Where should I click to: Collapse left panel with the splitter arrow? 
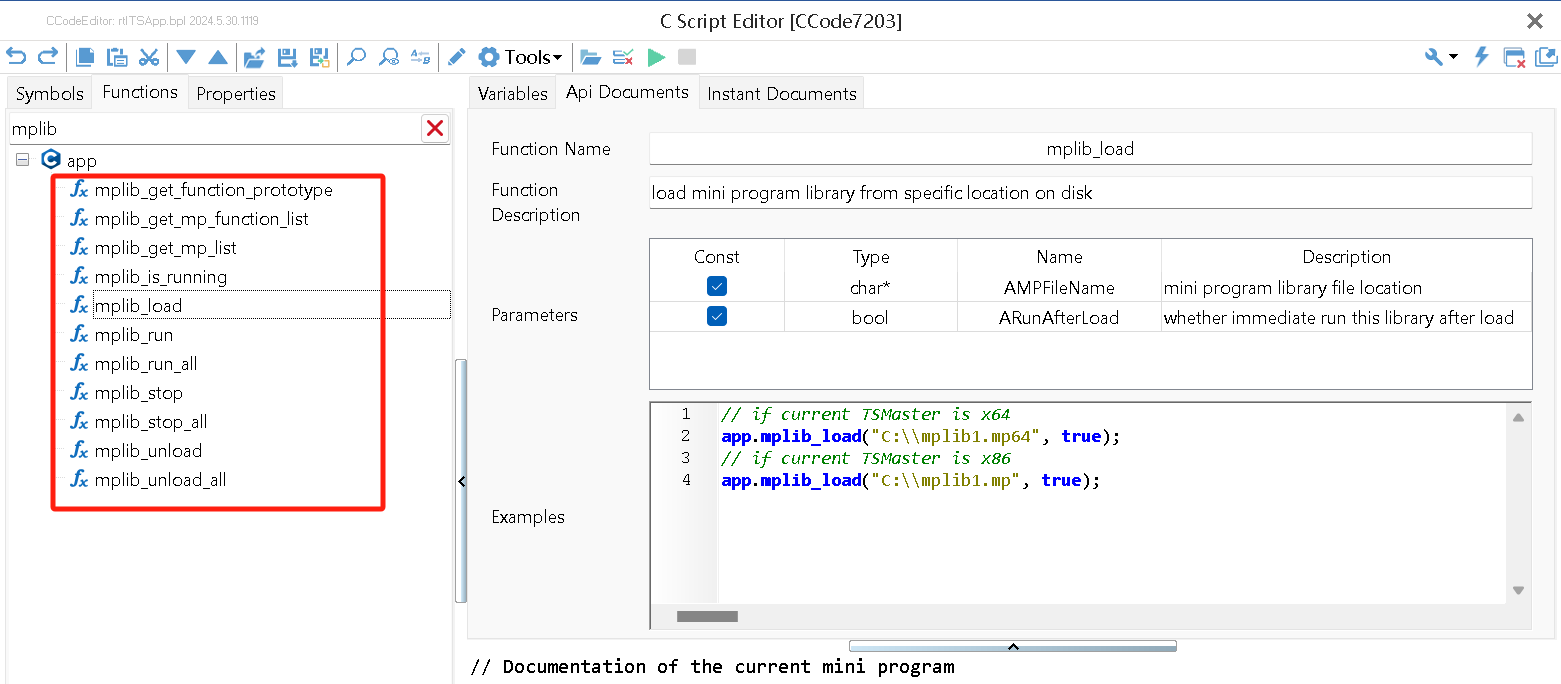[461, 481]
